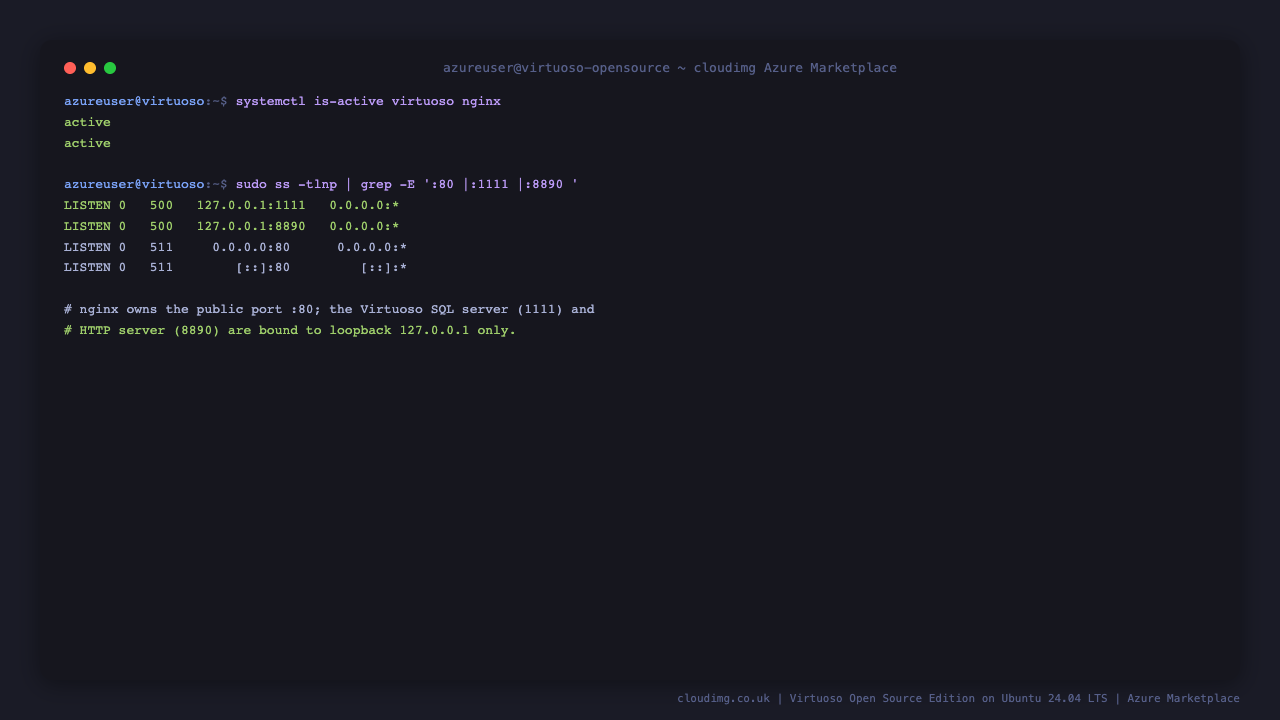Click the 127.0.0.1:1111 listen address
This screenshot has height=720, width=1280.
(251, 205)
